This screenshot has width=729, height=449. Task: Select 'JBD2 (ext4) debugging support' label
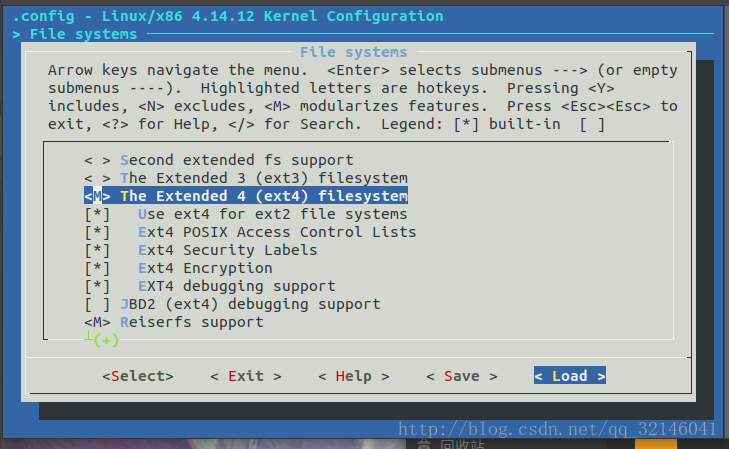pyautogui.click(x=250, y=304)
